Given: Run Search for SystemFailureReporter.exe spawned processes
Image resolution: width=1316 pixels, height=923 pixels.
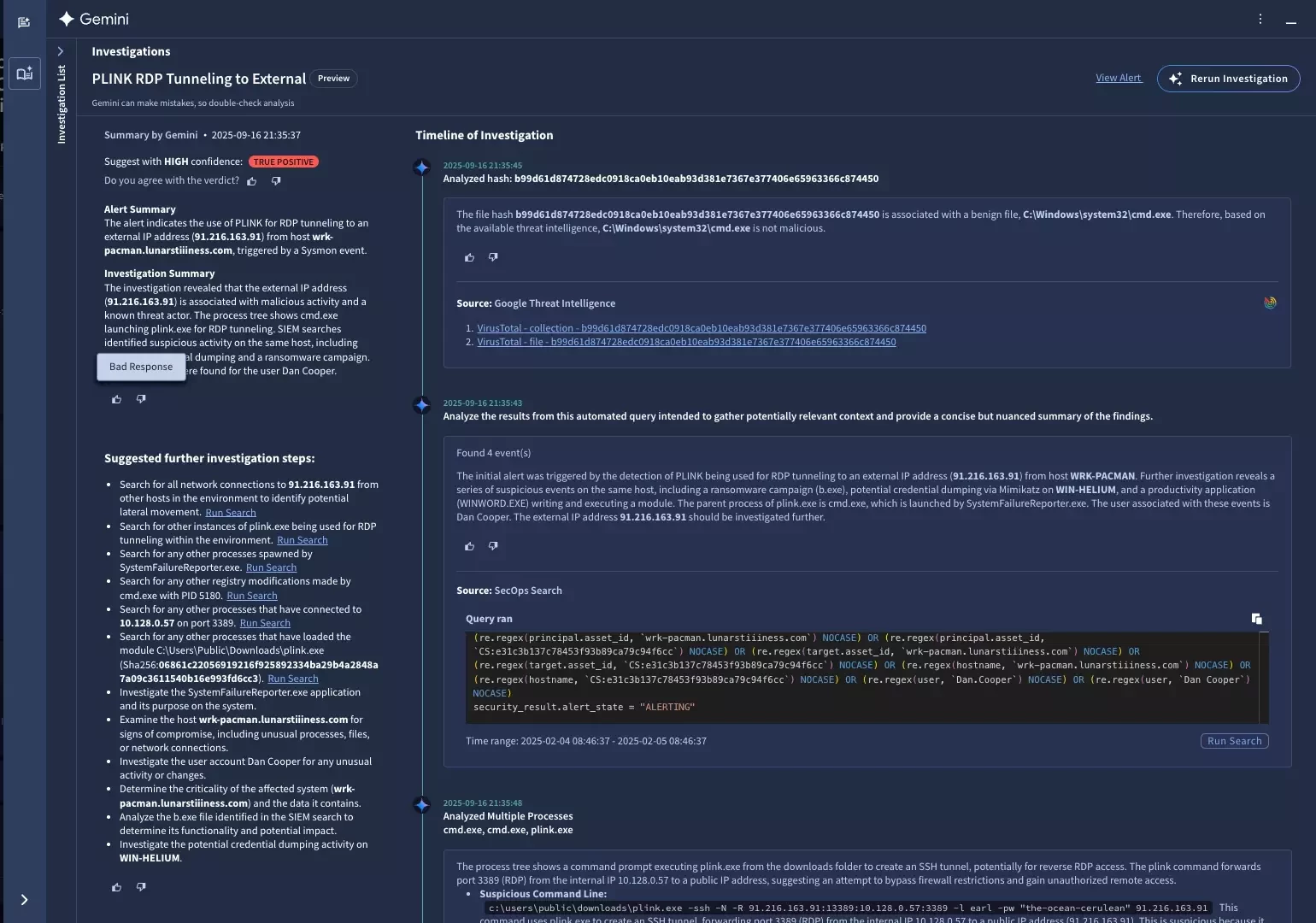Looking at the screenshot, I should 272,567.
